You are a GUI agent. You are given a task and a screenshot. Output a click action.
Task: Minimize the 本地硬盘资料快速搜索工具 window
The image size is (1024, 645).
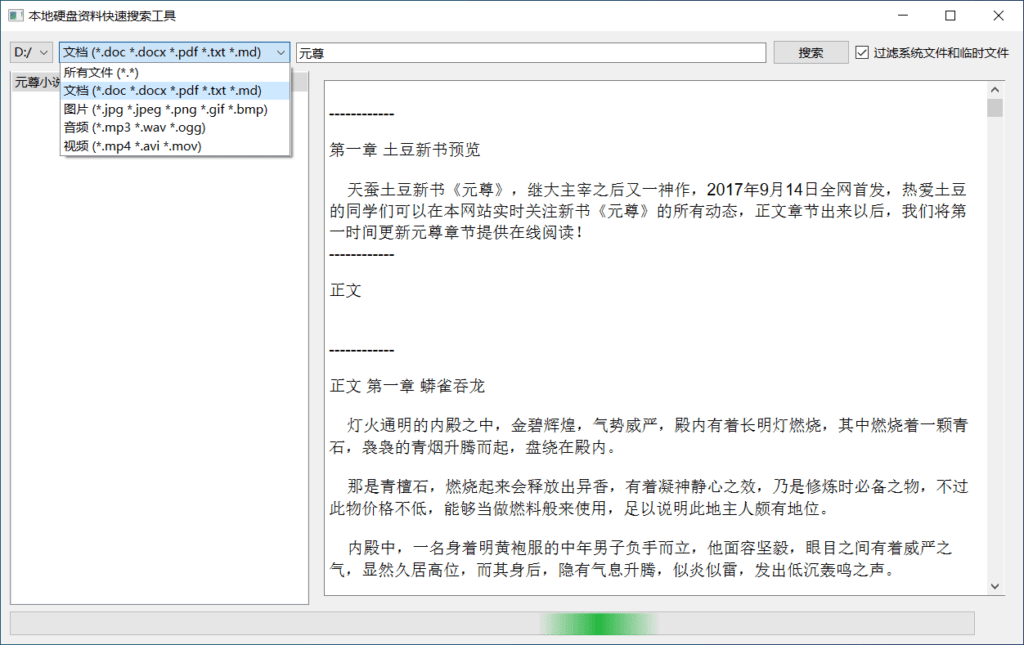tap(903, 16)
